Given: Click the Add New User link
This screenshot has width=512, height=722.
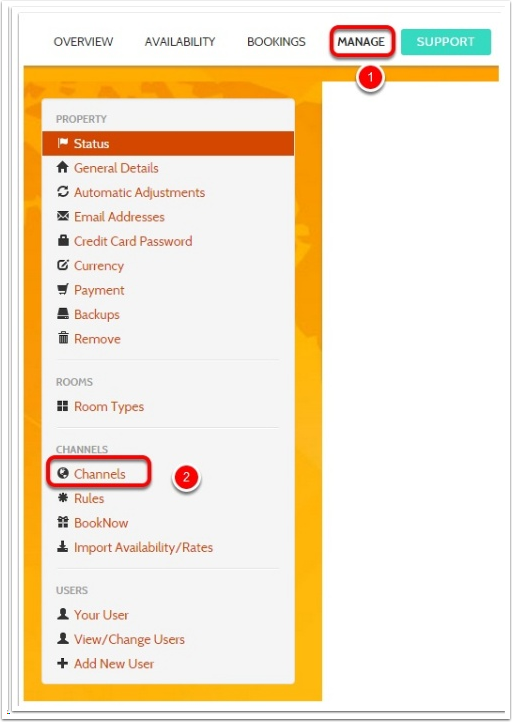Looking at the screenshot, I should (114, 664).
